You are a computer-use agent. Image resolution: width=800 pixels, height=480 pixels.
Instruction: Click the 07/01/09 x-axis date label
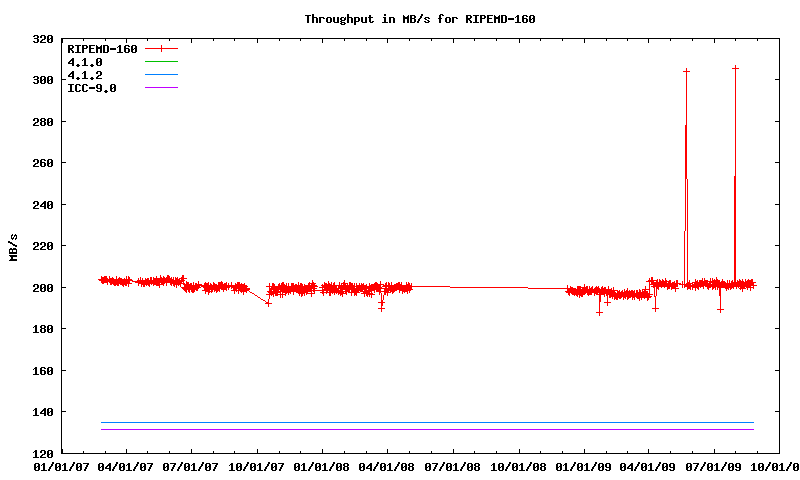pos(714,465)
